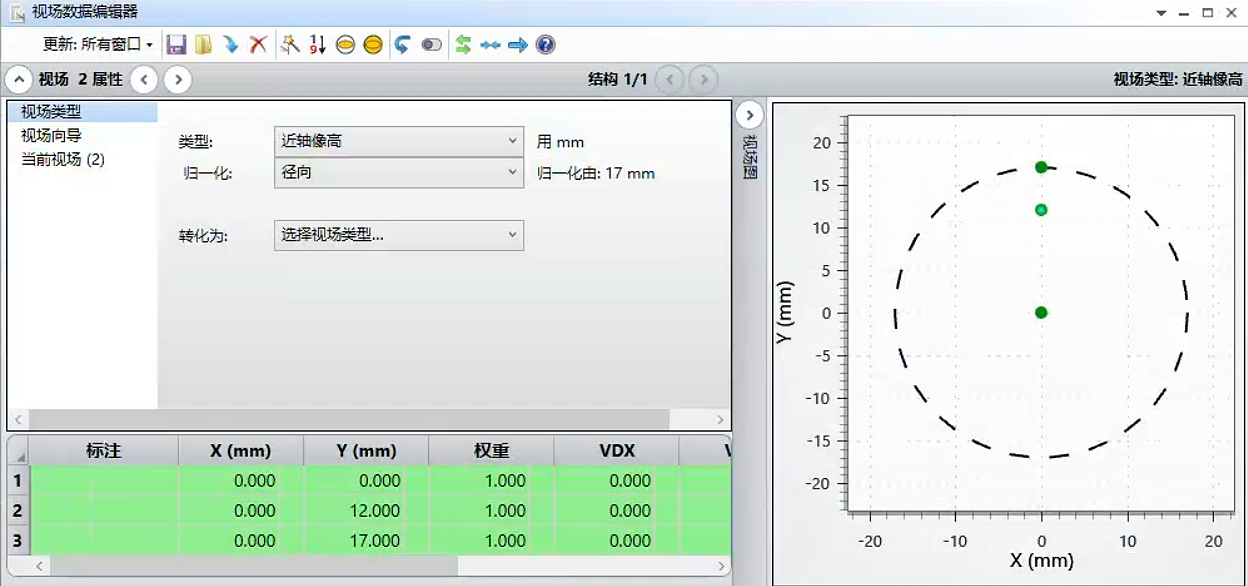Viewport: 1248px width, 586px height.
Task: Click the Y (mm) cell with value 12.000
Action: pyautogui.click(x=366, y=511)
